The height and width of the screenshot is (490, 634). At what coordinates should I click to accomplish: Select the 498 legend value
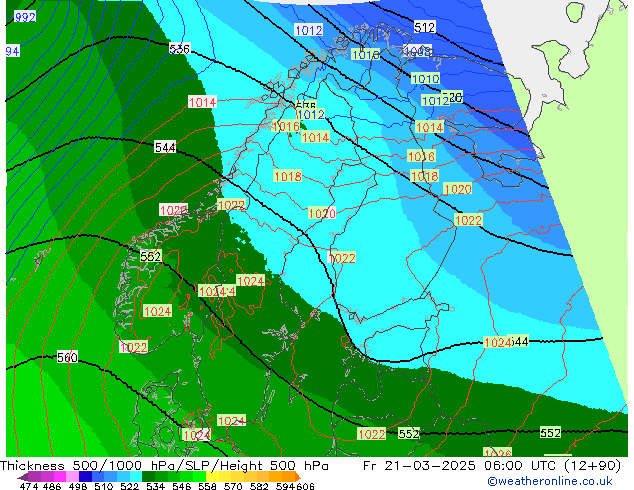point(78,486)
